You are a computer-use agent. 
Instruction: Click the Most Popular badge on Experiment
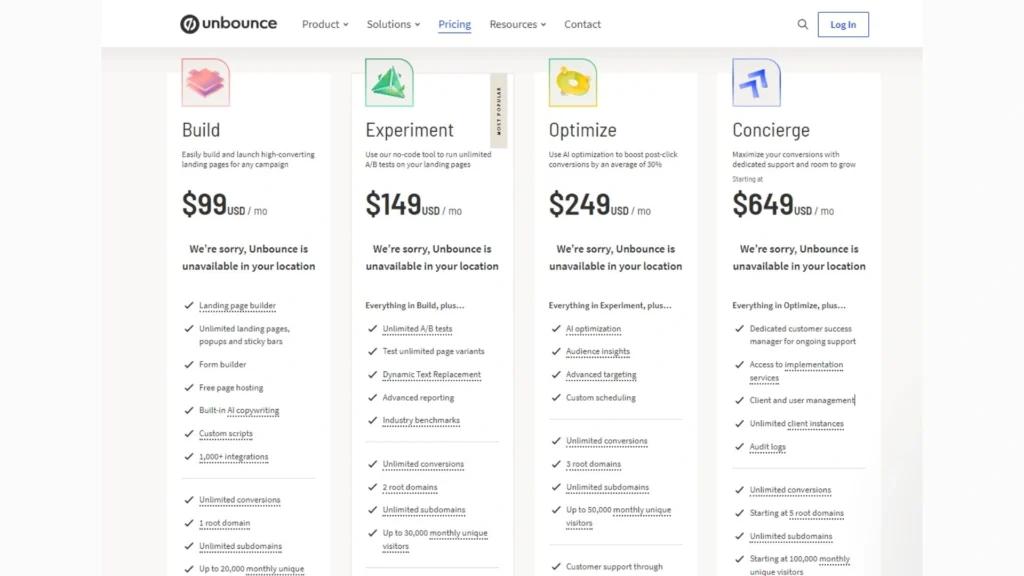pyautogui.click(x=499, y=110)
